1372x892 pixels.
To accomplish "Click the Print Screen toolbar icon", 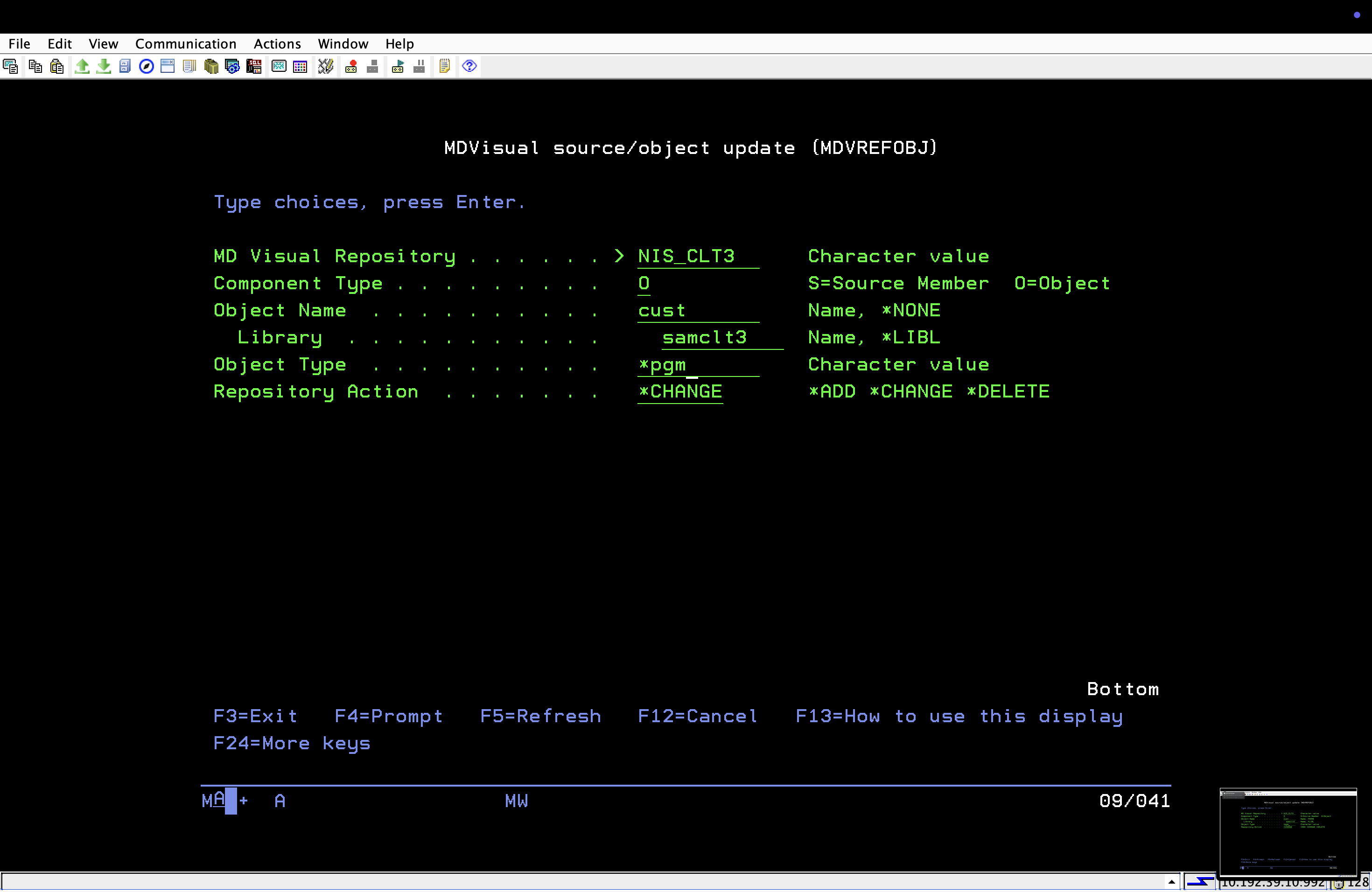I will pyautogui.click(x=10, y=66).
